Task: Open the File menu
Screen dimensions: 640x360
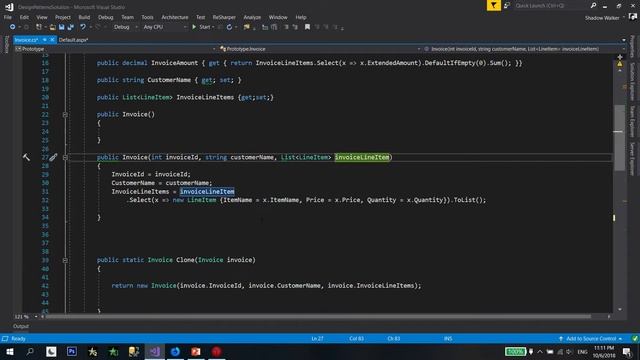Action: pos(8,17)
